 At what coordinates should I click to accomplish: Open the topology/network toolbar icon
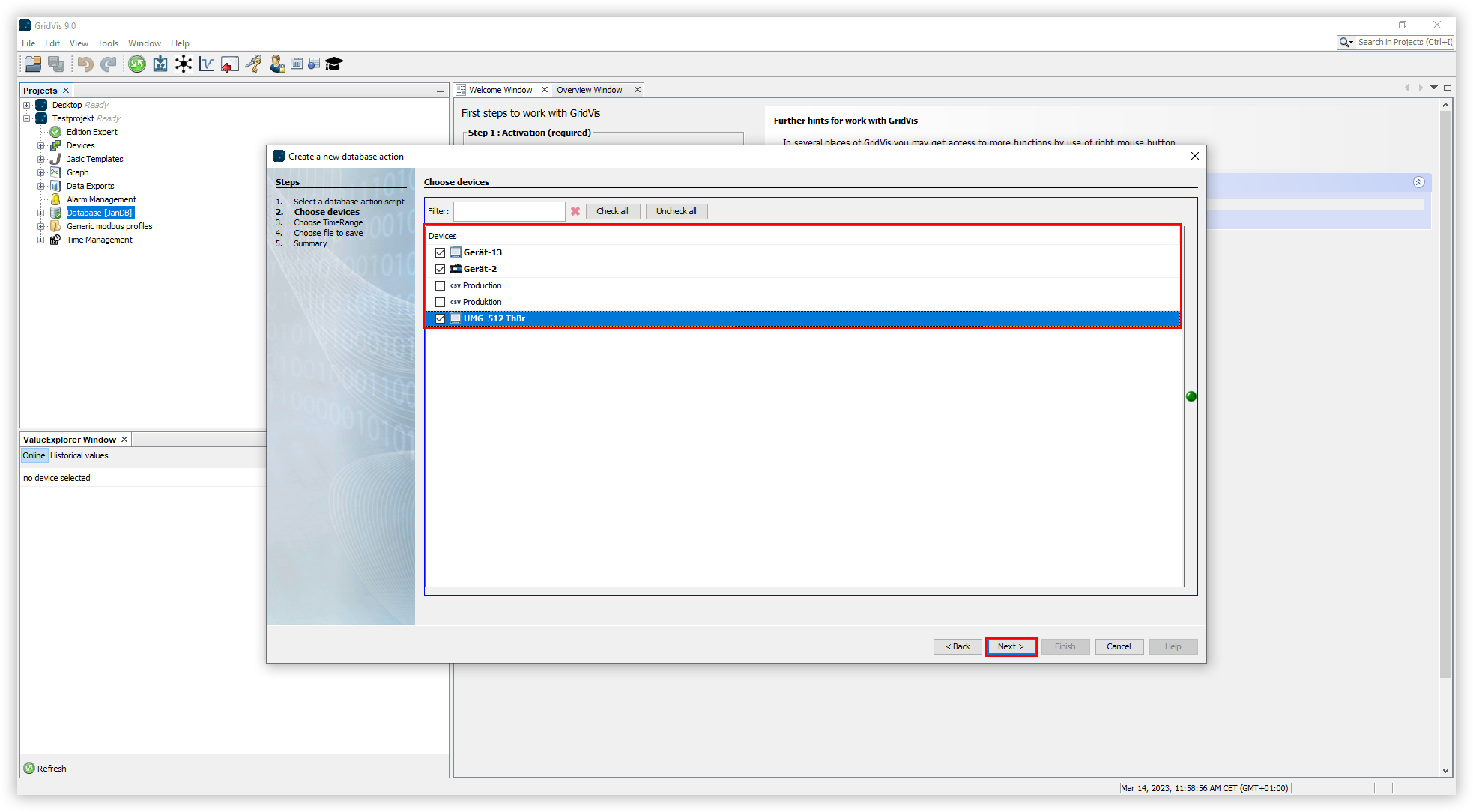click(x=184, y=64)
